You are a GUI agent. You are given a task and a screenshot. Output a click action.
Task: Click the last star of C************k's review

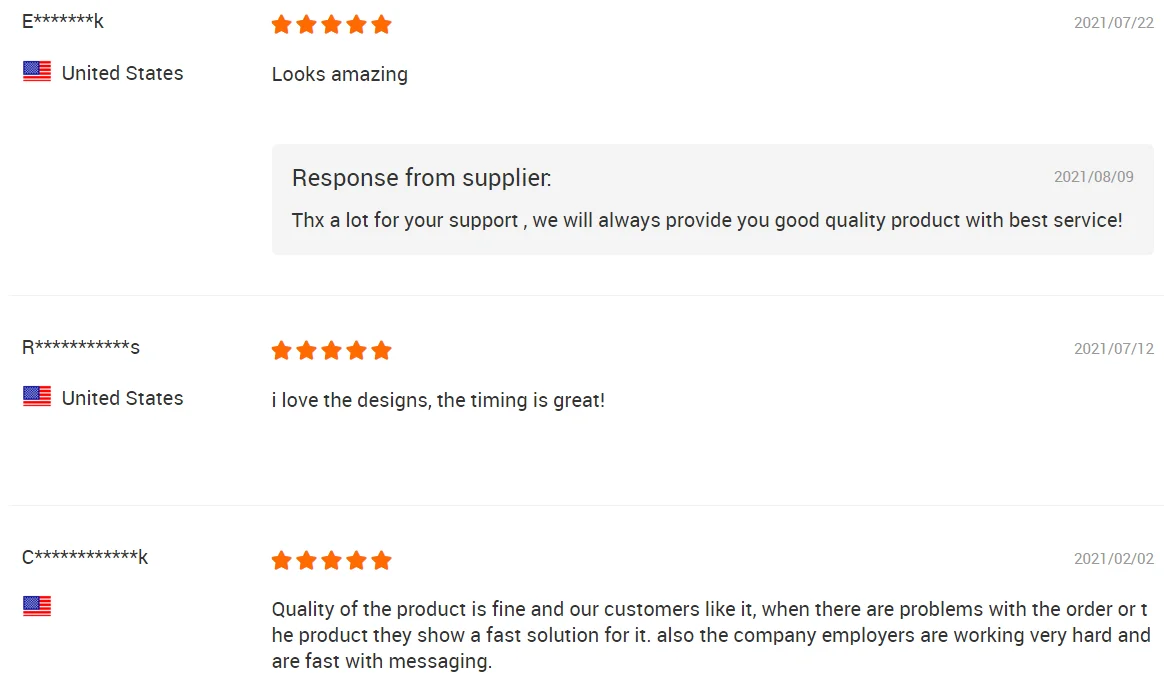point(381,560)
